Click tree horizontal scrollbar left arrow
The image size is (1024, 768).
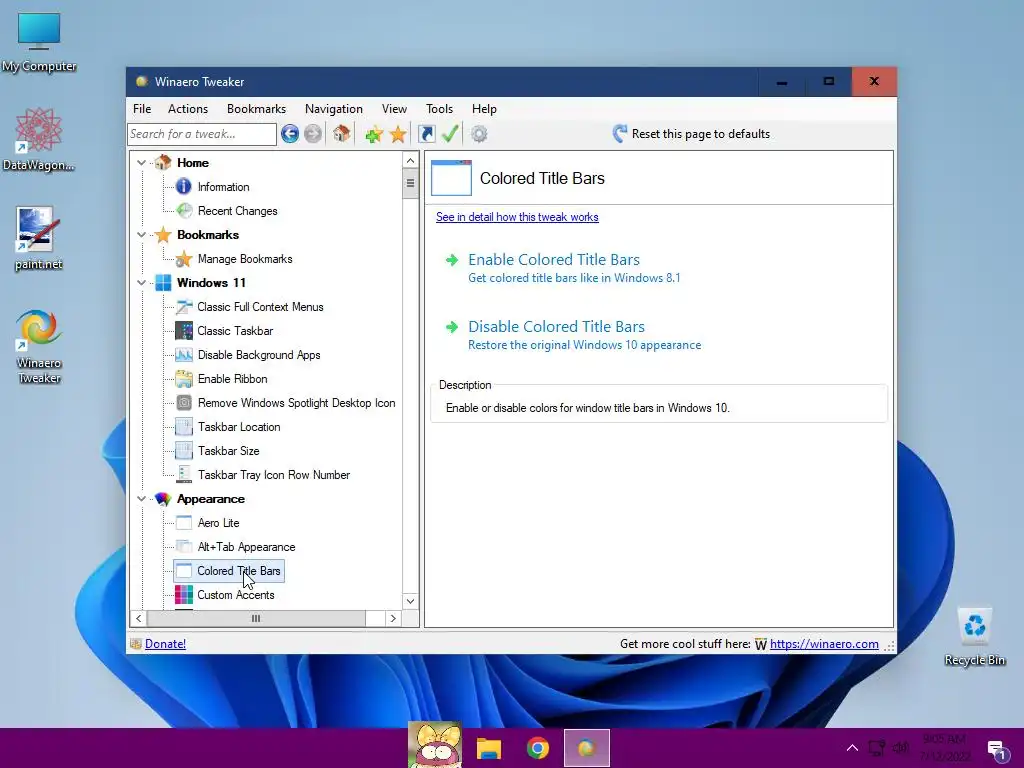click(138, 618)
